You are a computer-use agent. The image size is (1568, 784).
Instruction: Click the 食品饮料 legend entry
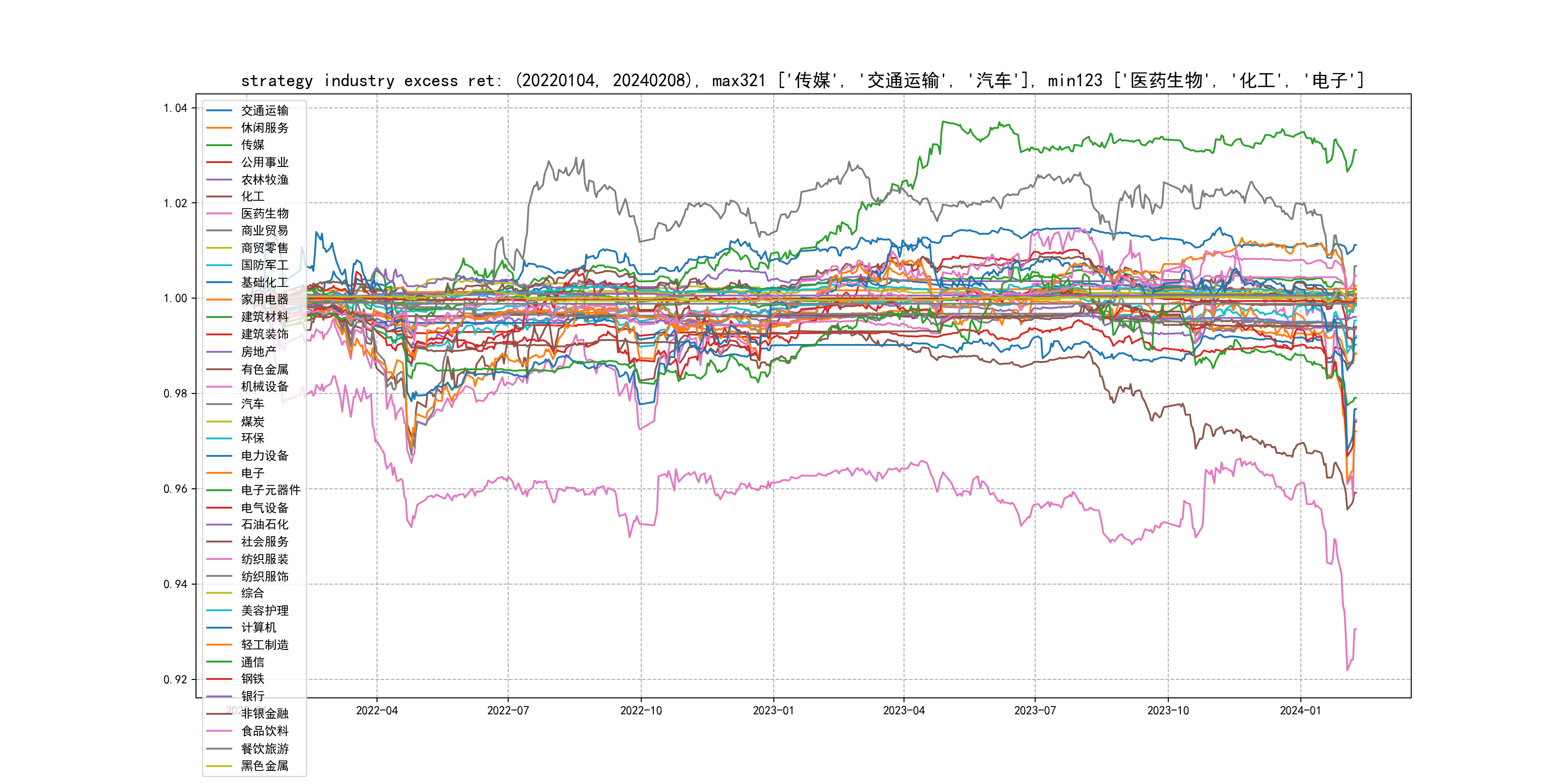click(x=264, y=731)
